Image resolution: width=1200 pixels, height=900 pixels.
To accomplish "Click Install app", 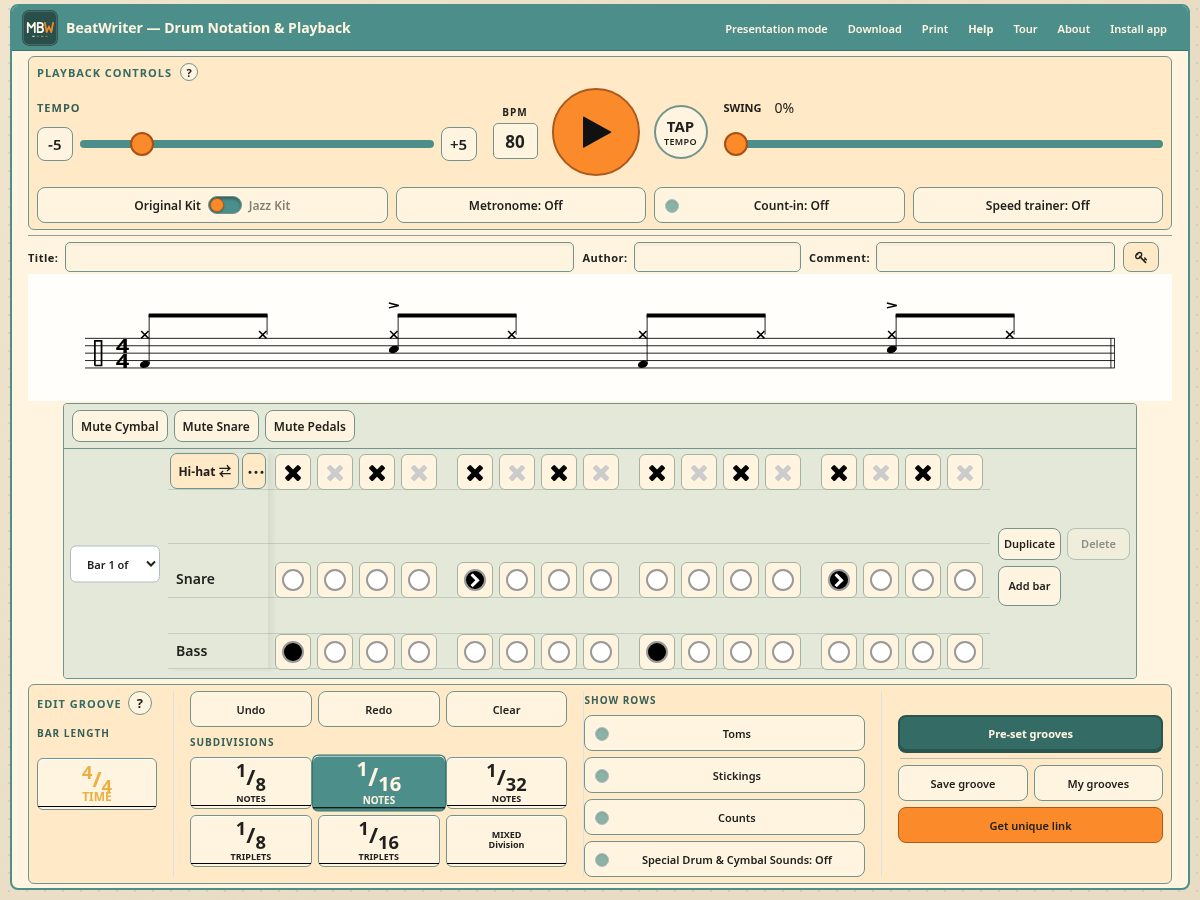I will click(x=1138, y=29).
